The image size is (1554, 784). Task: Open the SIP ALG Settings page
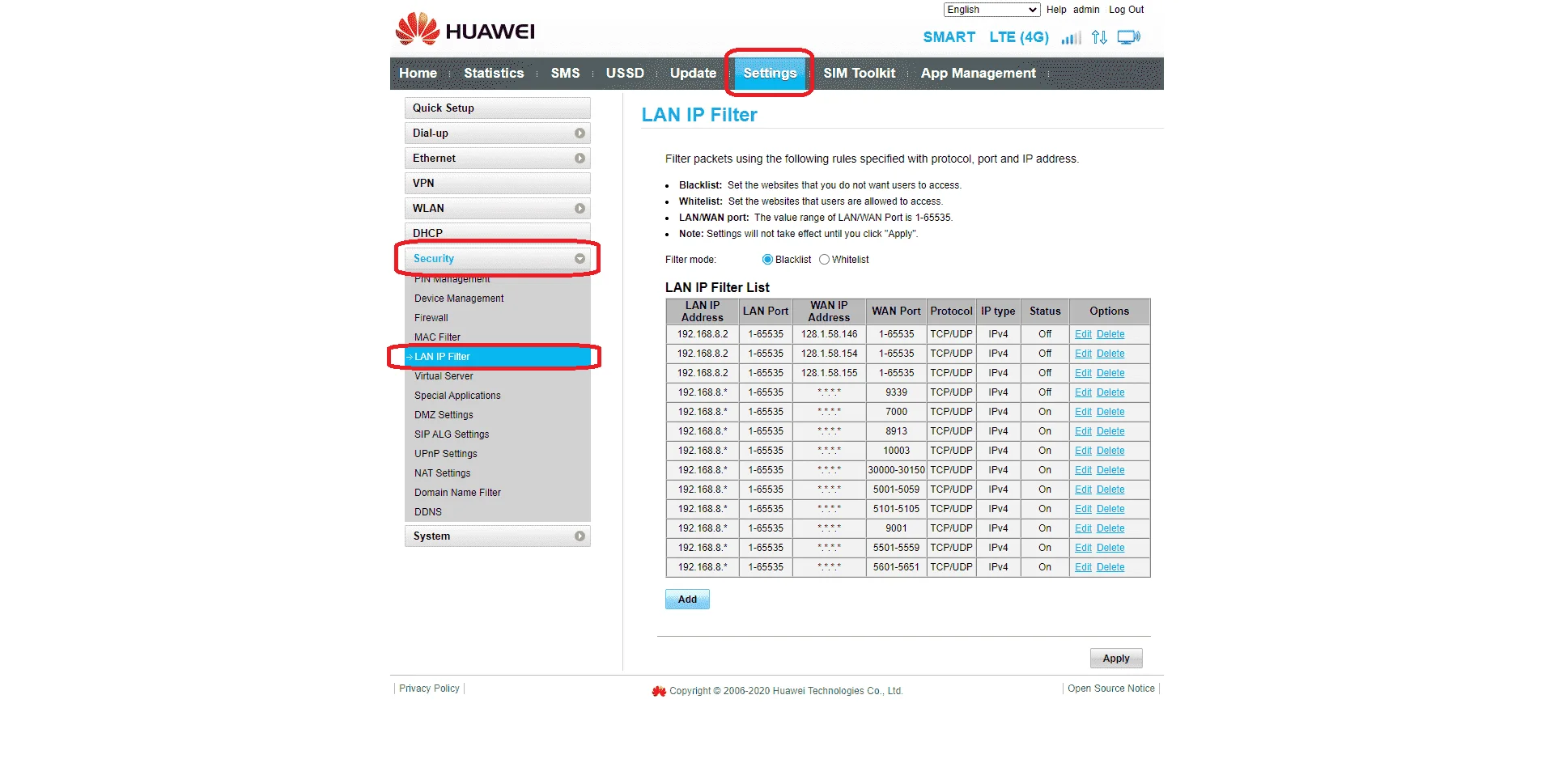(452, 434)
